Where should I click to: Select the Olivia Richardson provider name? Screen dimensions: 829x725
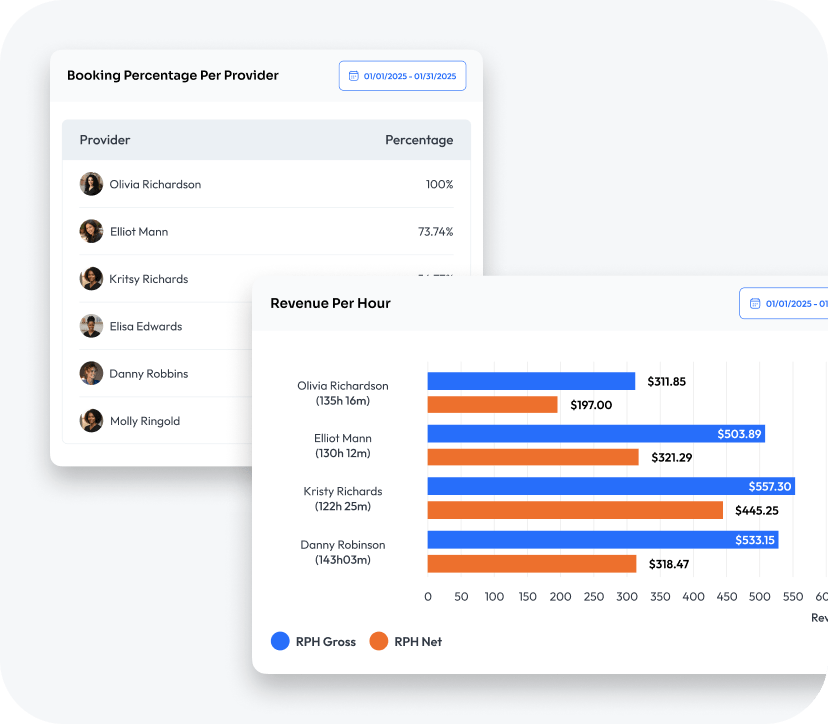pyautogui.click(x=155, y=184)
